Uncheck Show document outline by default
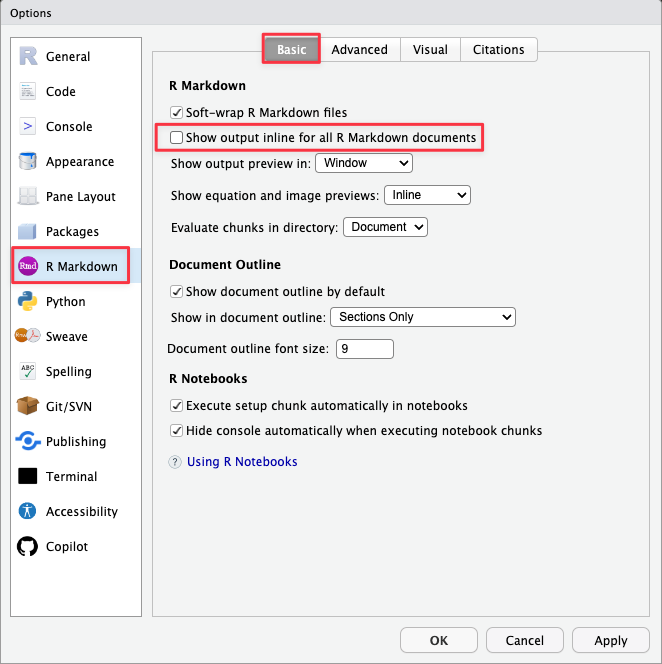 click(176, 292)
